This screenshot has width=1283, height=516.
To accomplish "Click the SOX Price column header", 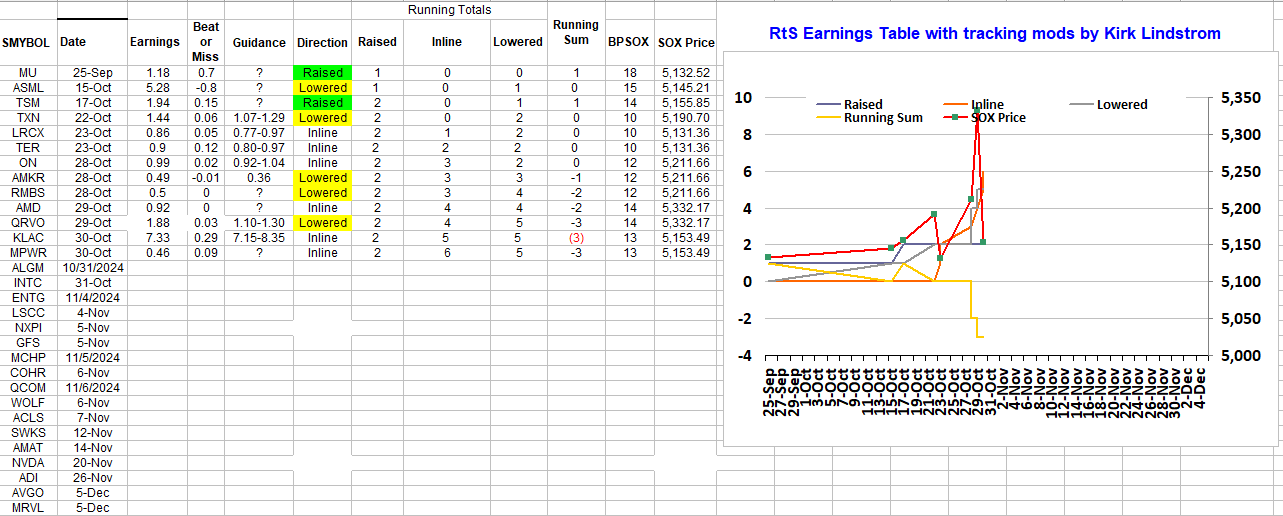I will click(x=686, y=43).
